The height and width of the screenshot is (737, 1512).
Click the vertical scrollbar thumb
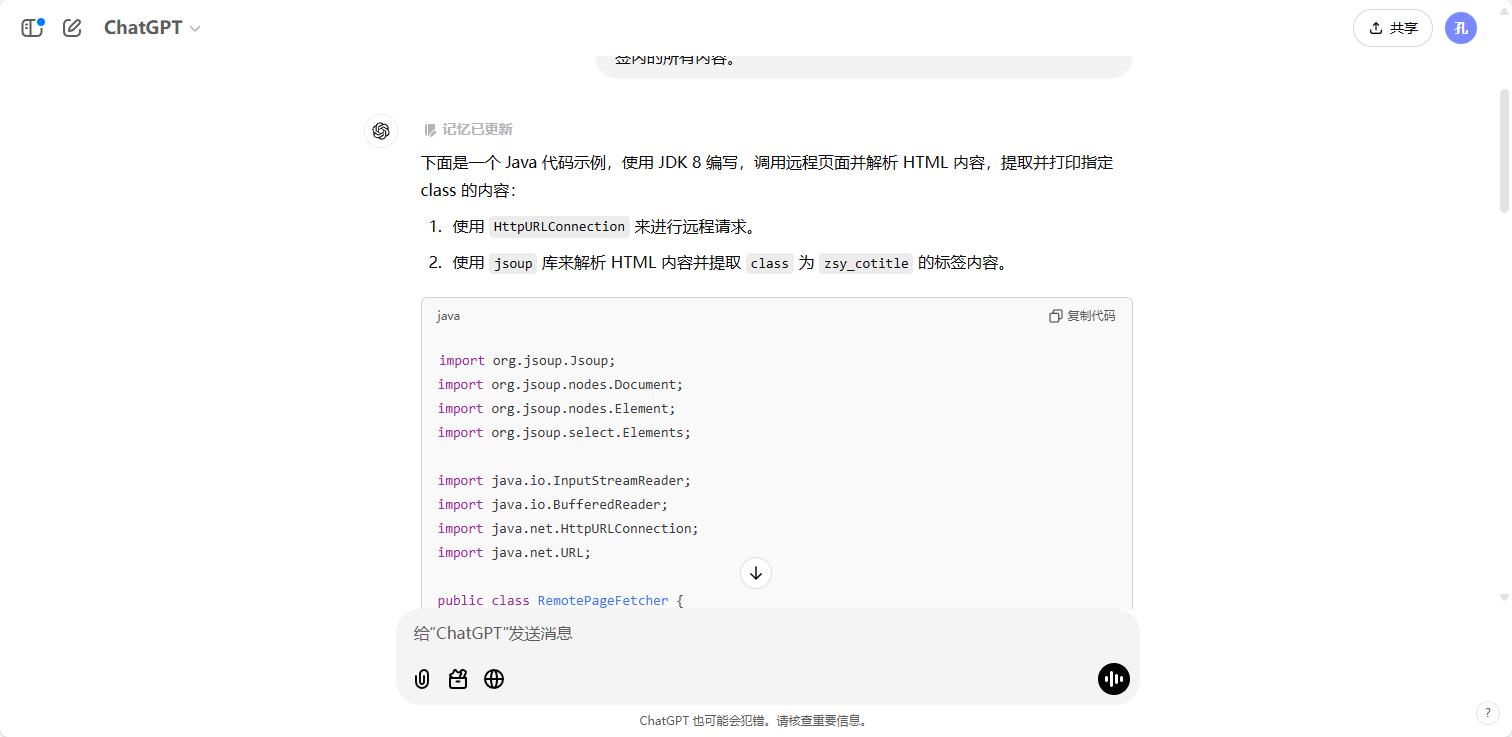coord(1503,150)
